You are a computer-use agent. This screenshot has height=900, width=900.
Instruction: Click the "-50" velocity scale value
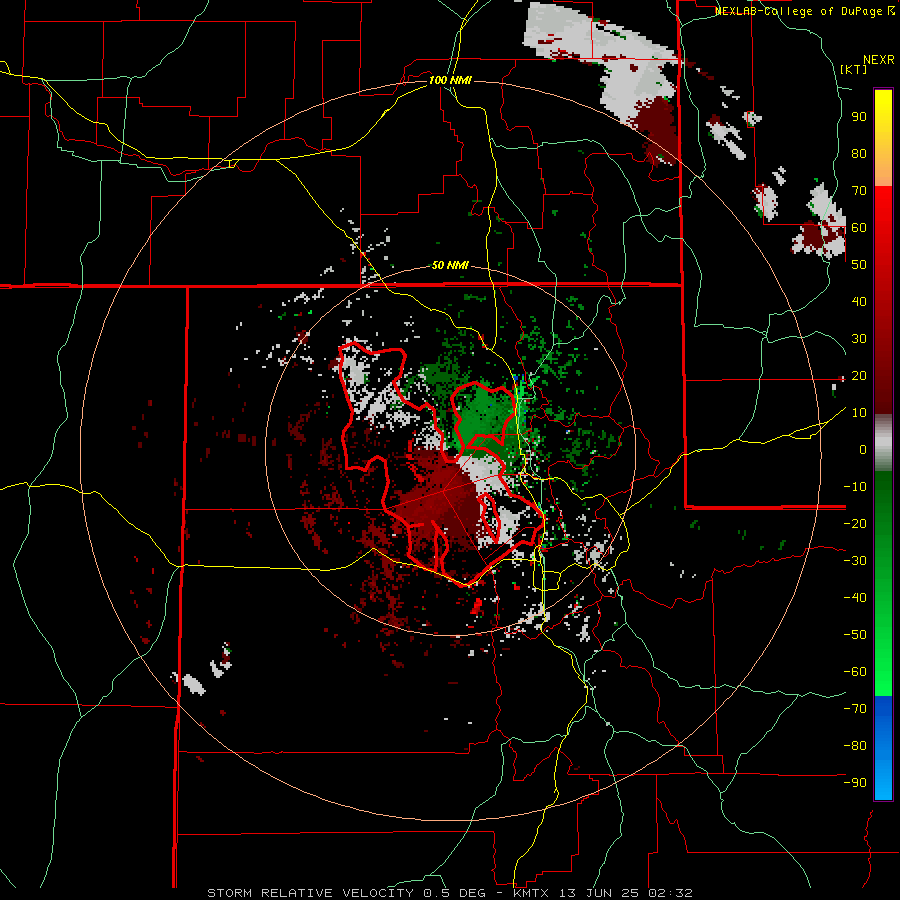(x=855, y=634)
